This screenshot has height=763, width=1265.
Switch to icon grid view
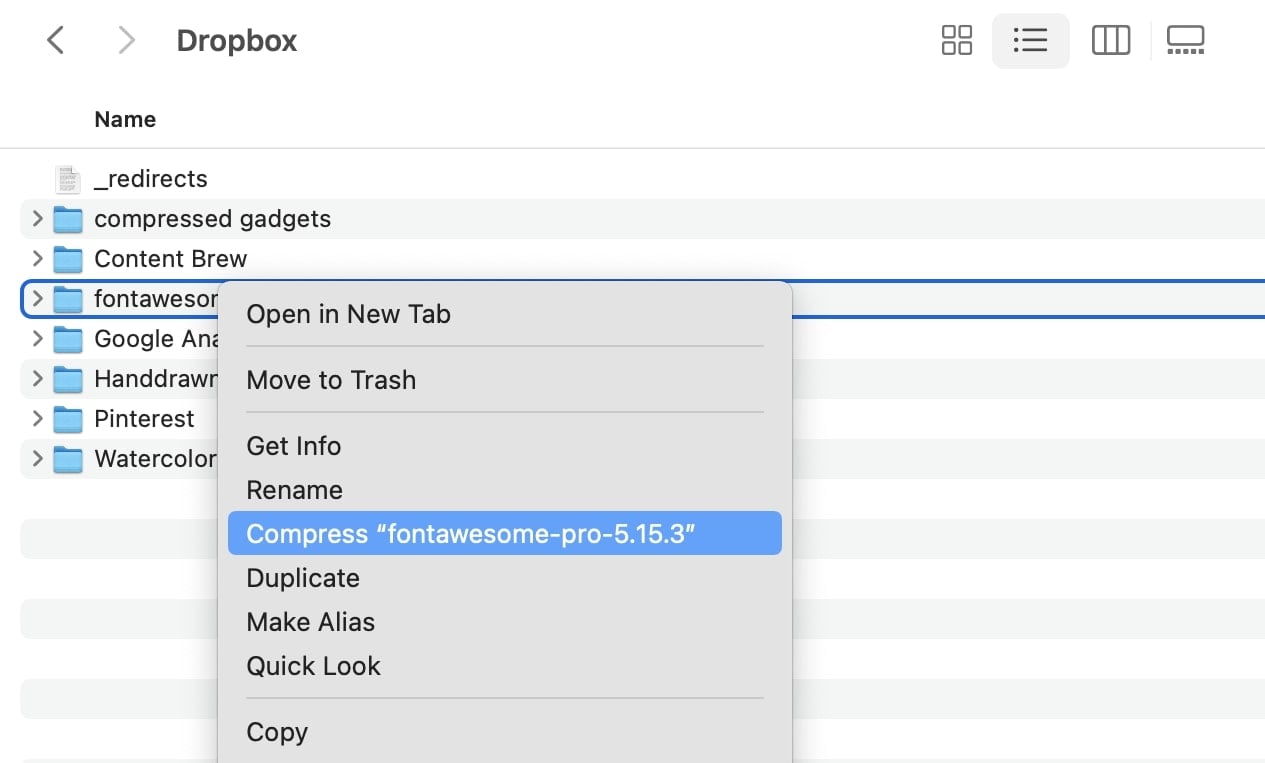point(956,40)
